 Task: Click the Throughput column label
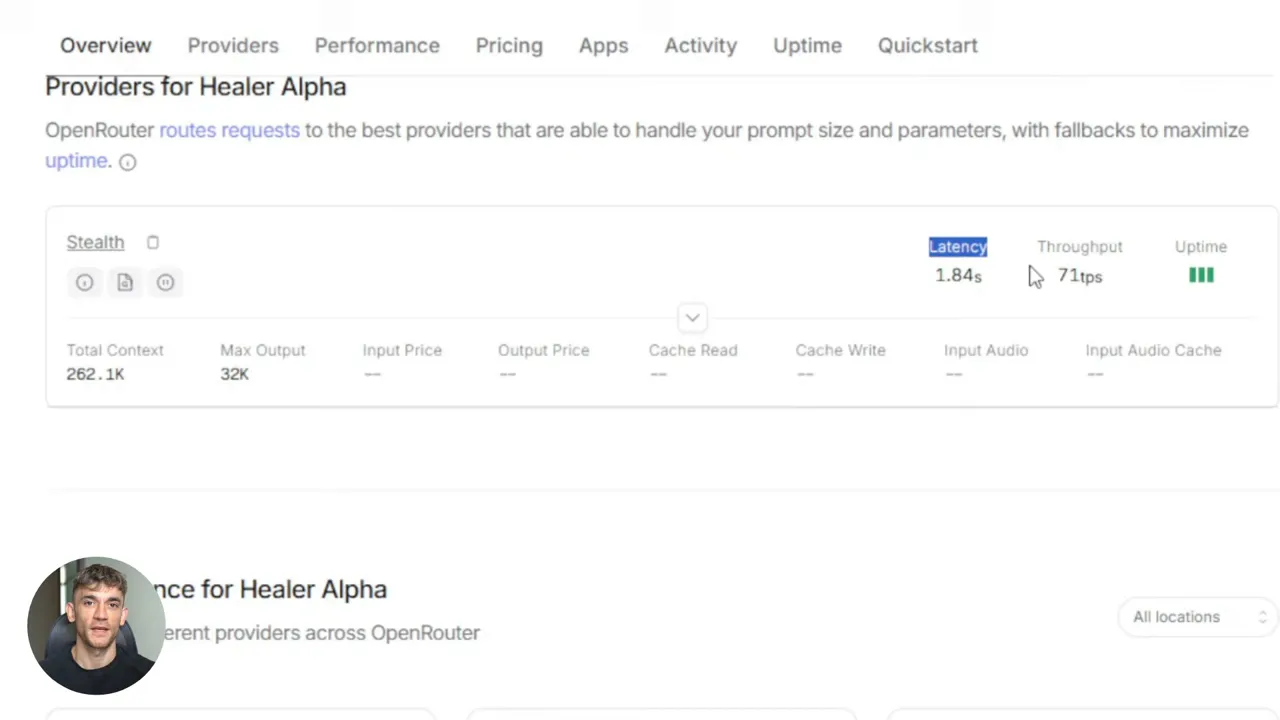[1079, 246]
